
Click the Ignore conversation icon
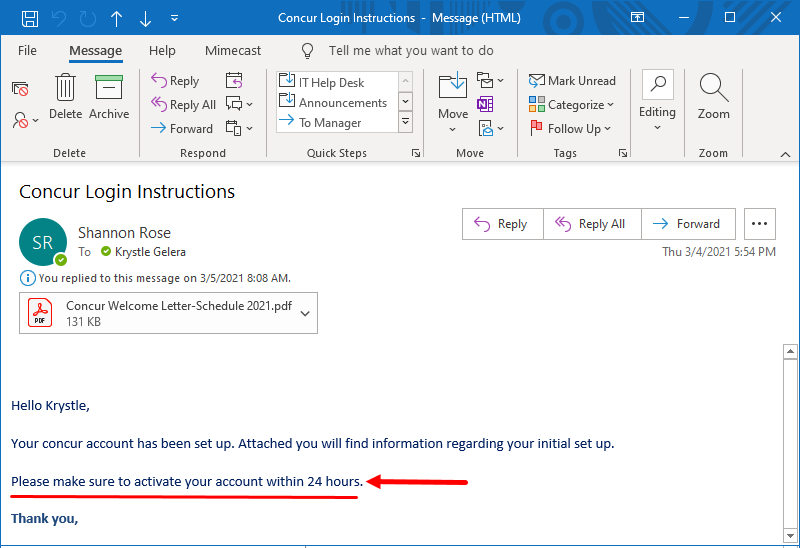click(x=20, y=89)
